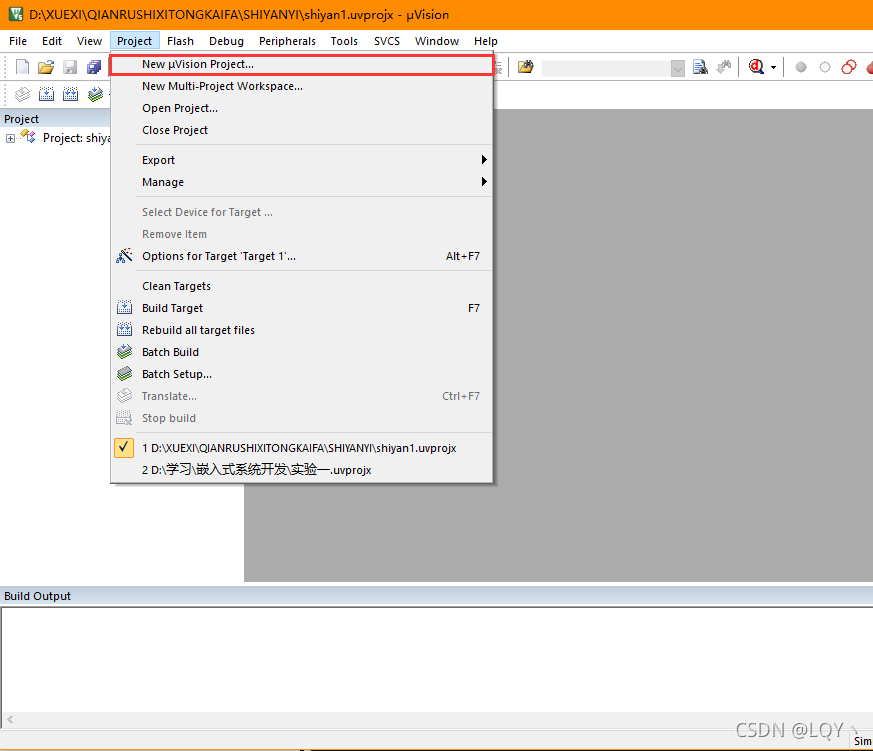Choose Rebuild all target files
The width and height of the screenshot is (873, 751).
[302, 330]
